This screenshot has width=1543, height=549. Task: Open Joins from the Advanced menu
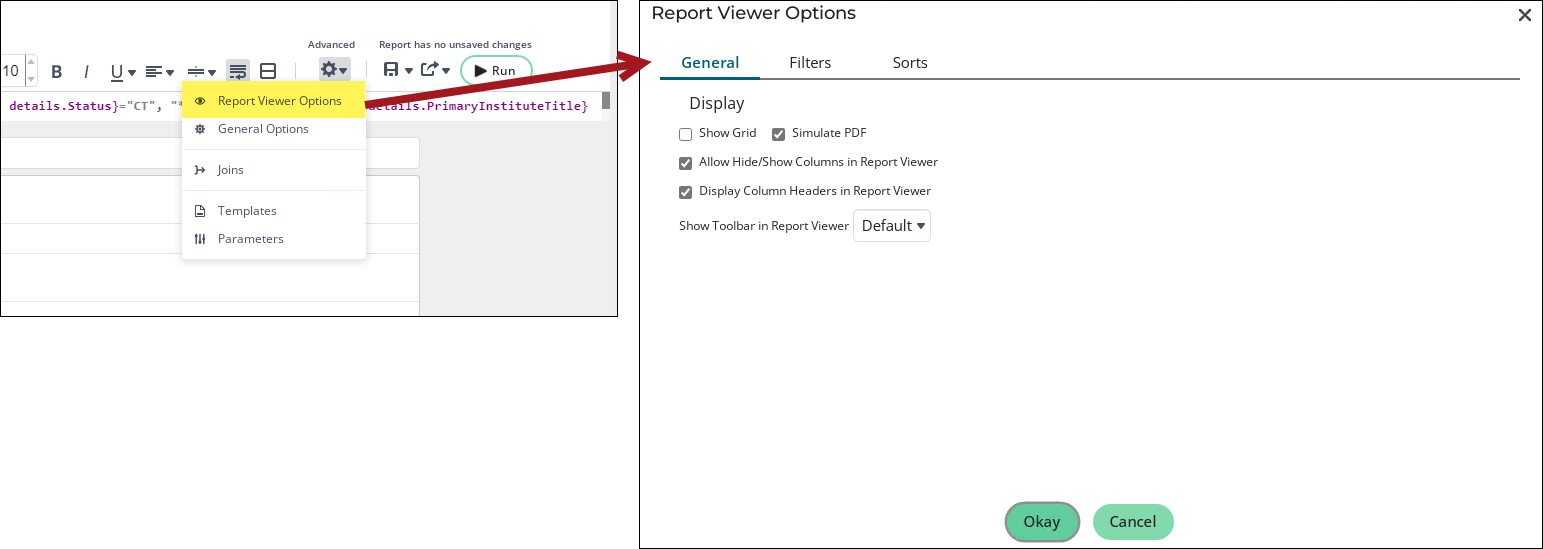[273, 170]
